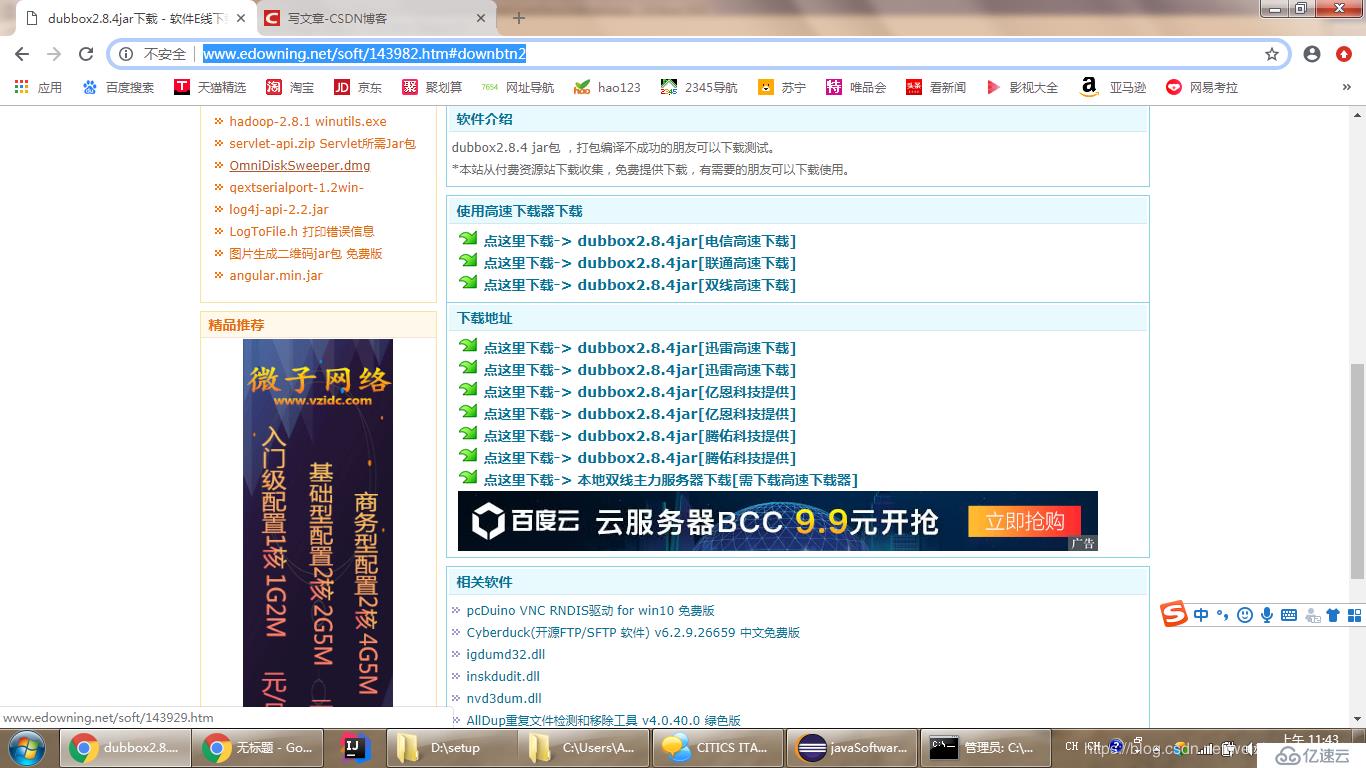Click the first 迅雷高速下载 link

639,348
